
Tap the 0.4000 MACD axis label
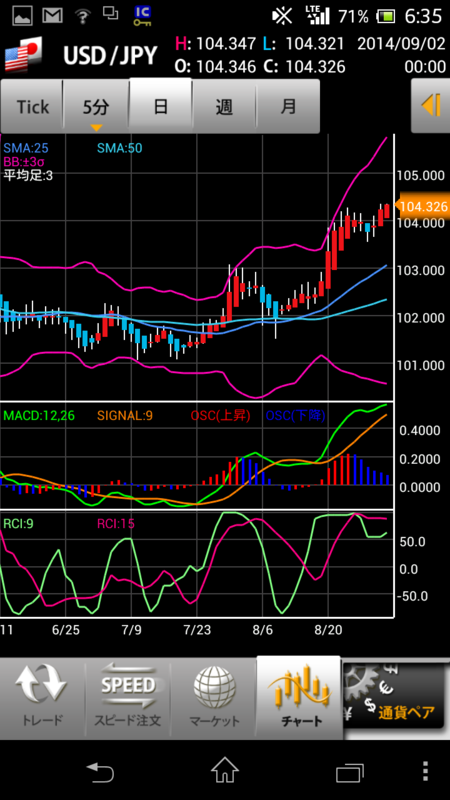coord(420,430)
